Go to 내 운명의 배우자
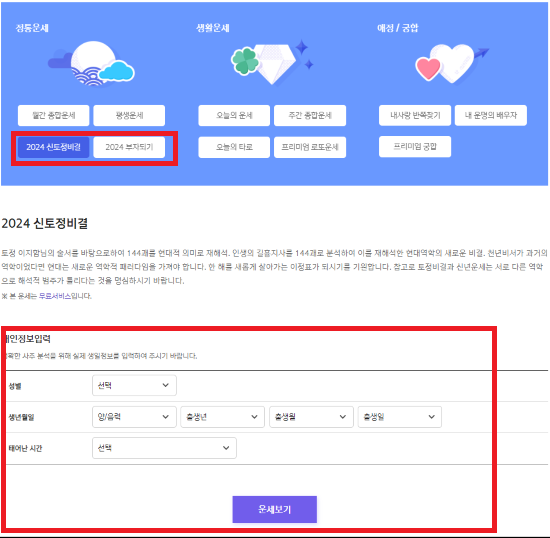 coord(491,115)
